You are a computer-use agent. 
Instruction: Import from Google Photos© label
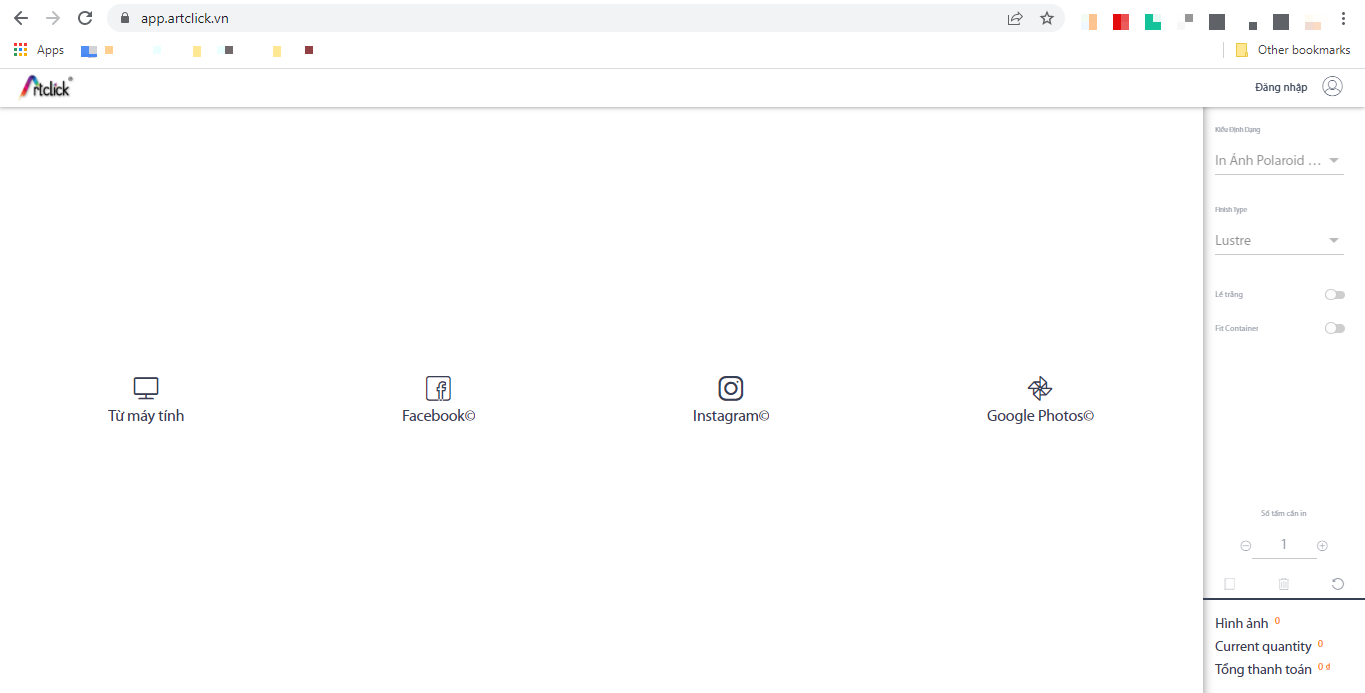[1040, 416]
